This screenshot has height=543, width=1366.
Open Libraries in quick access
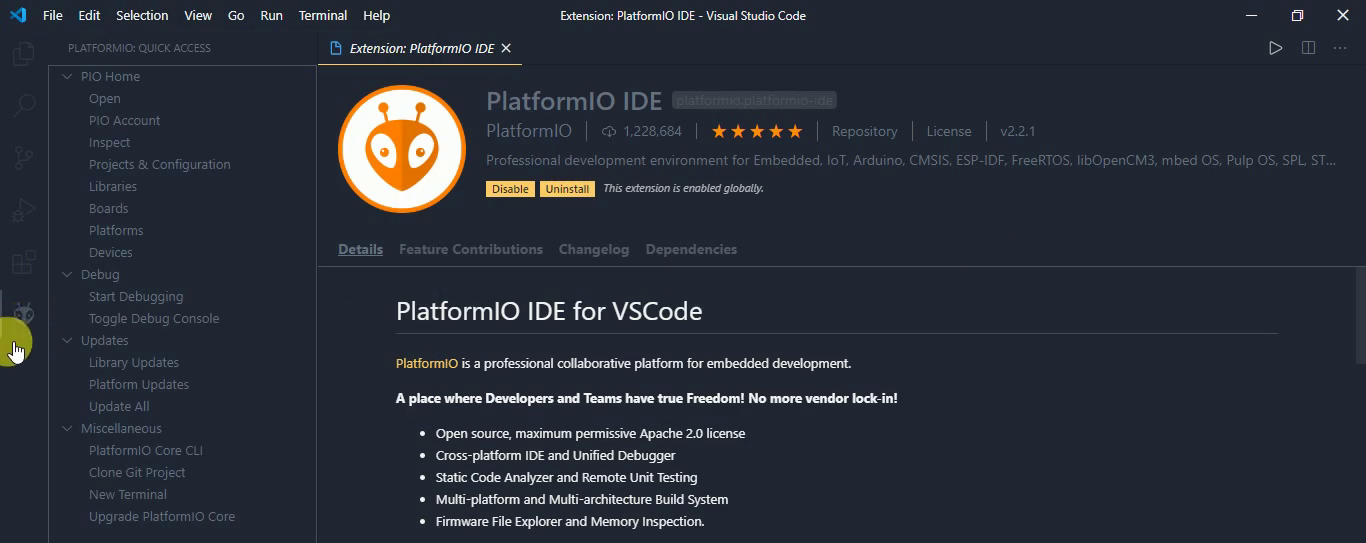point(113,186)
